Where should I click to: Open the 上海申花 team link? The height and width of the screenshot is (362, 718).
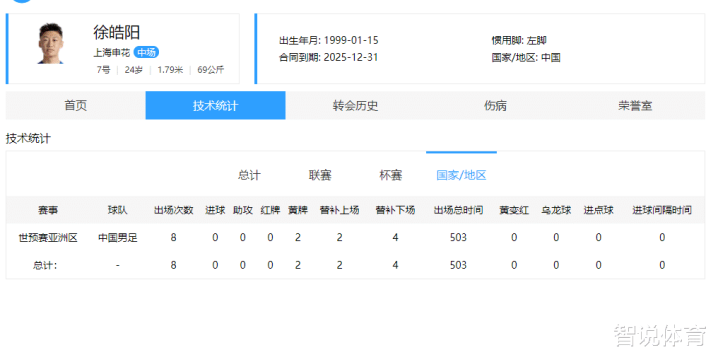[112, 53]
